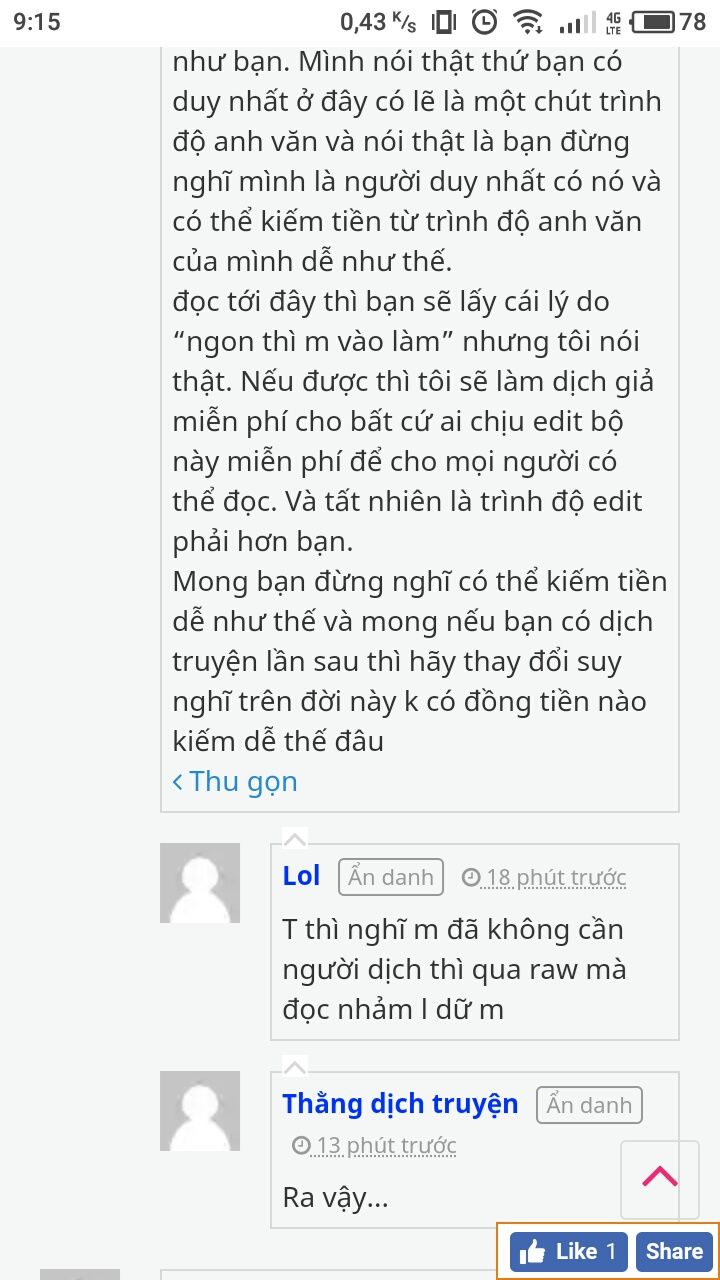Tap Ẩn danh badge beside Lol

coord(391,877)
